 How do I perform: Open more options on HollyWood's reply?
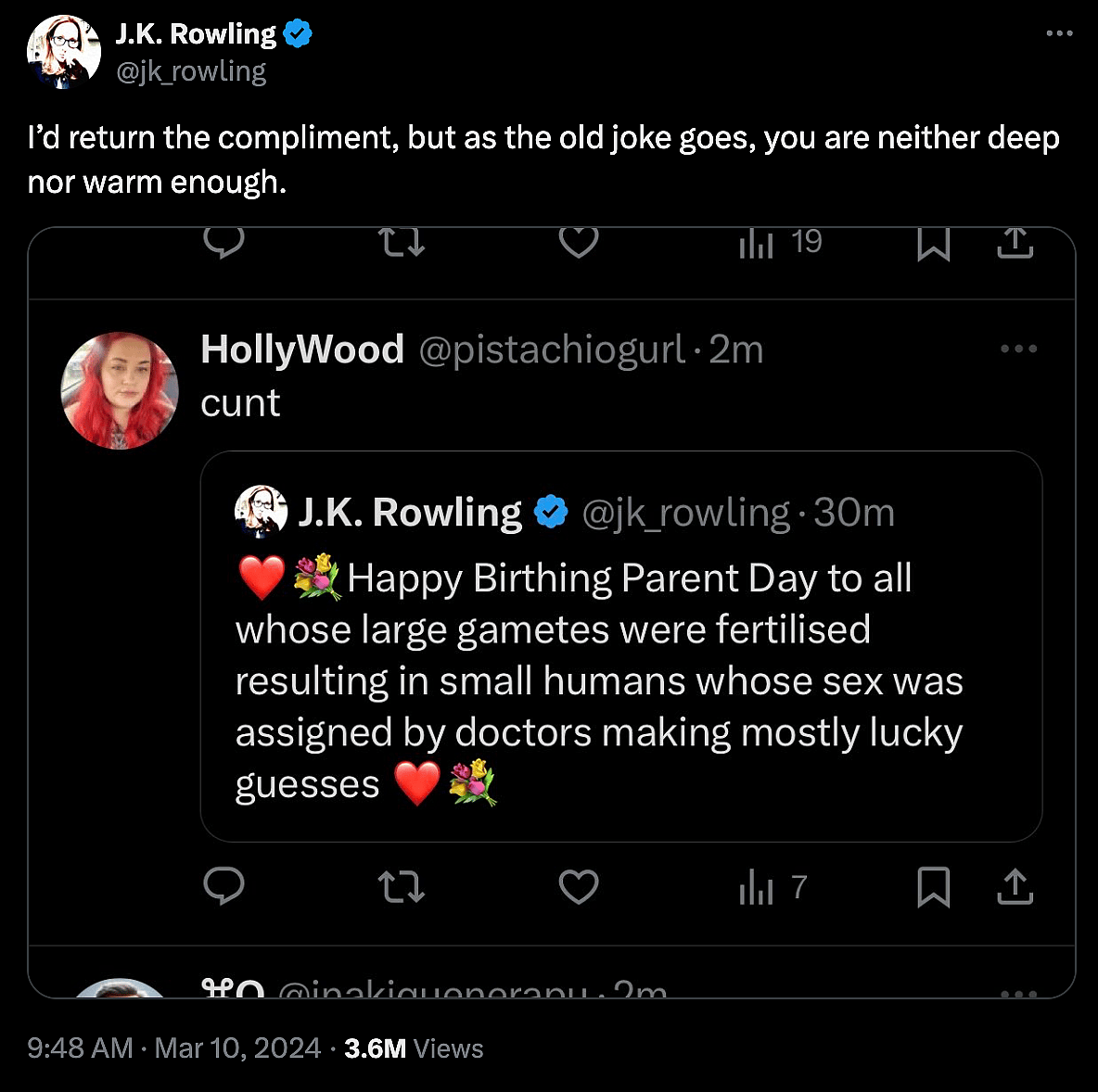1018,349
